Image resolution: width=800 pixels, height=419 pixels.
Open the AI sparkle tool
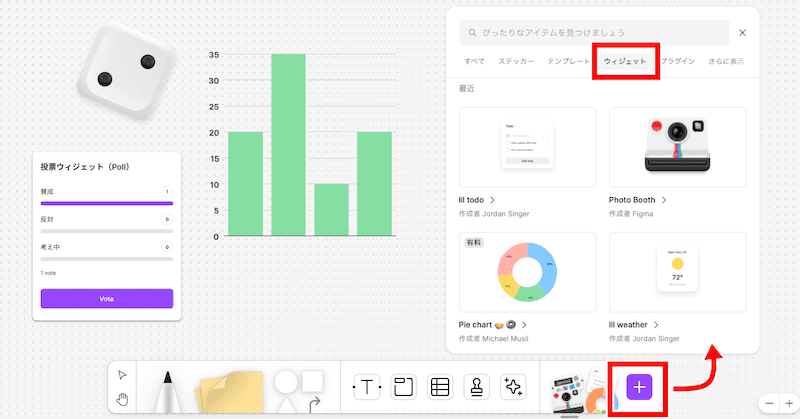pyautogui.click(x=513, y=387)
